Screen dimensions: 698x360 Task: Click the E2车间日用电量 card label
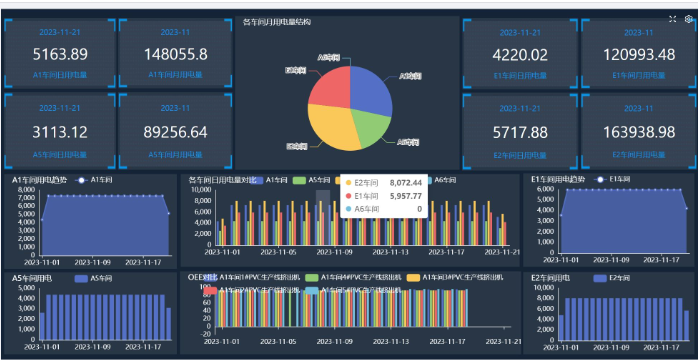[x=520, y=155]
